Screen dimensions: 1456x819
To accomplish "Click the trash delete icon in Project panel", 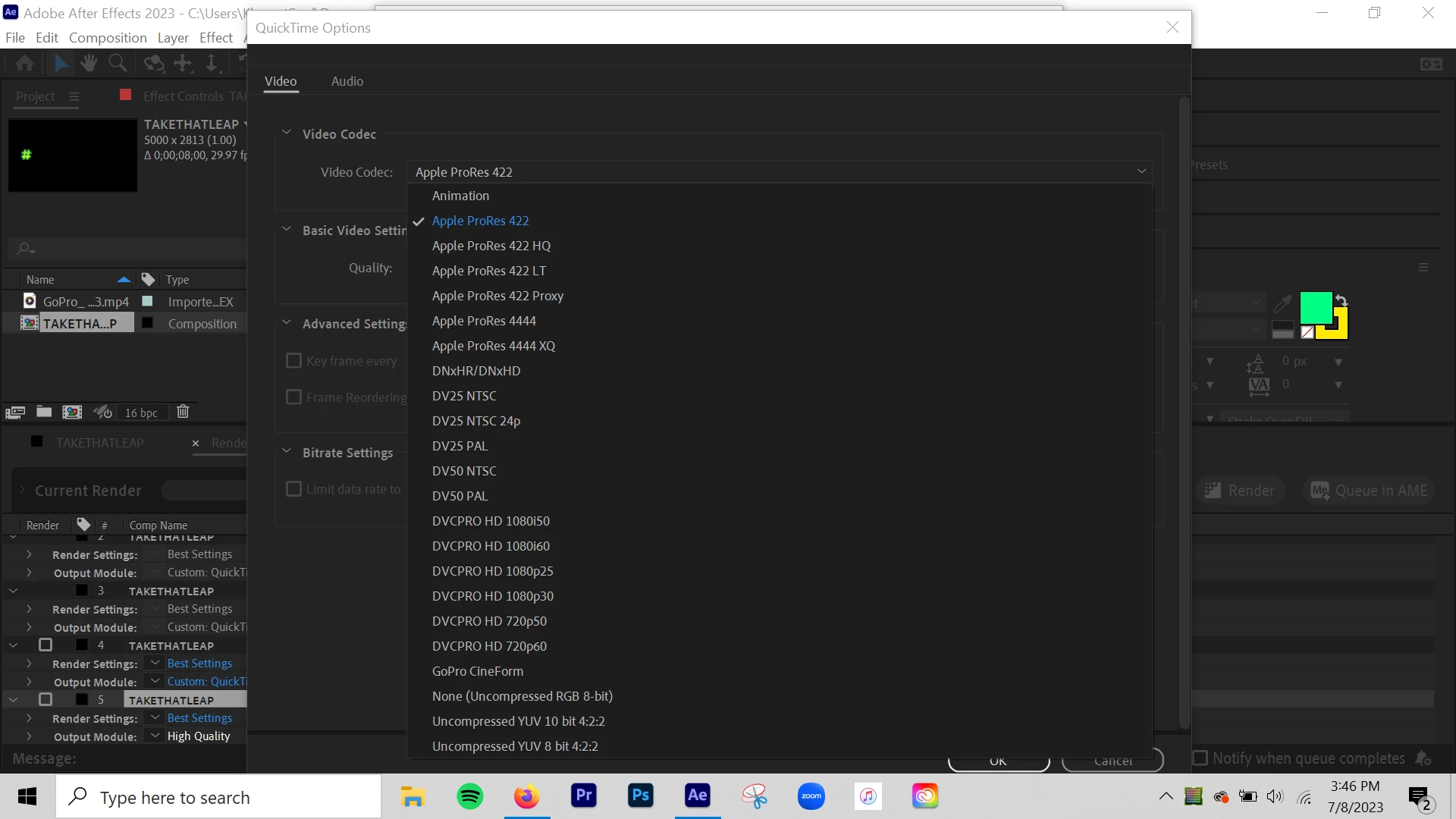I will 183,412.
